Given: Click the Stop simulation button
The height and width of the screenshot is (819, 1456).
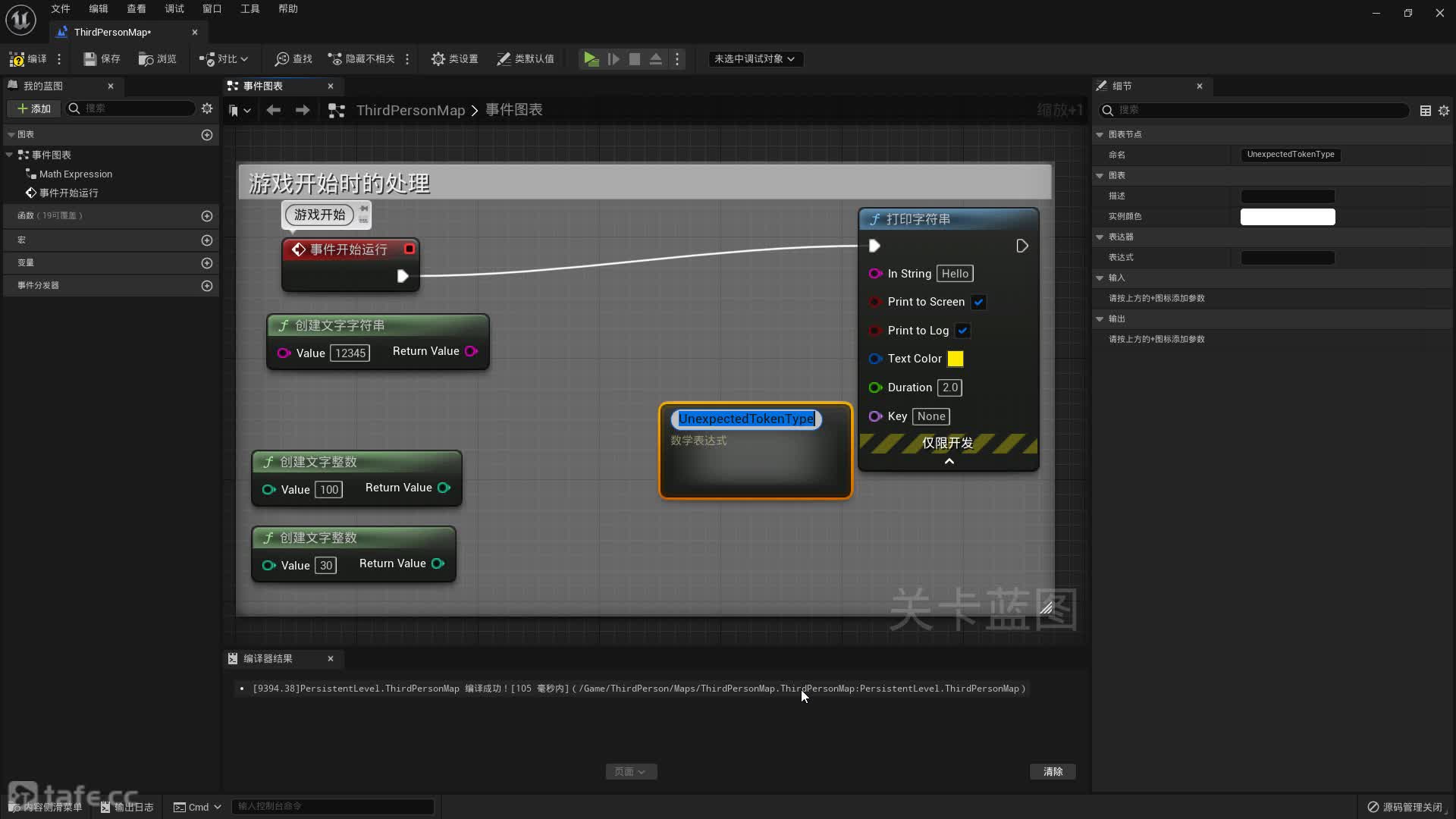Looking at the screenshot, I should pos(635,59).
